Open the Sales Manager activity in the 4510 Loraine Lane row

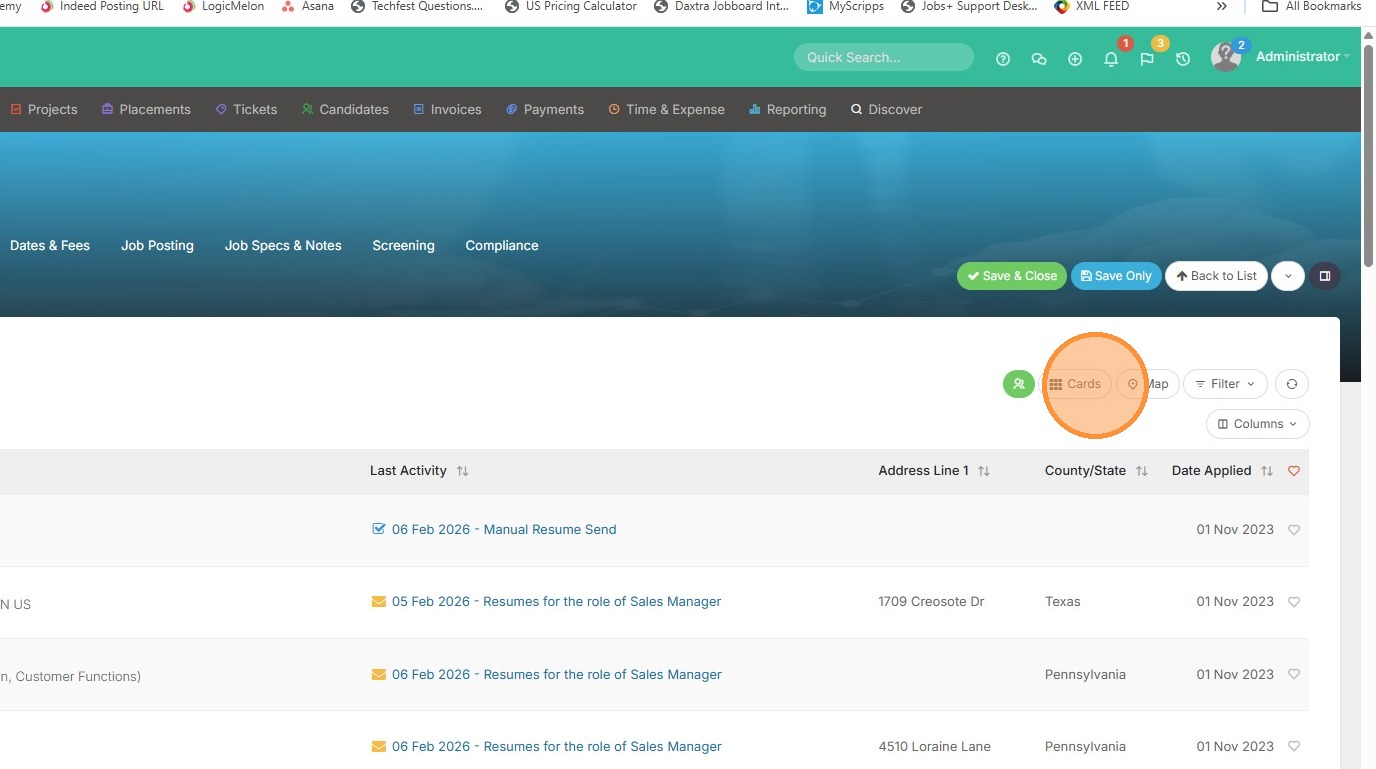pyautogui.click(x=556, y=746)
